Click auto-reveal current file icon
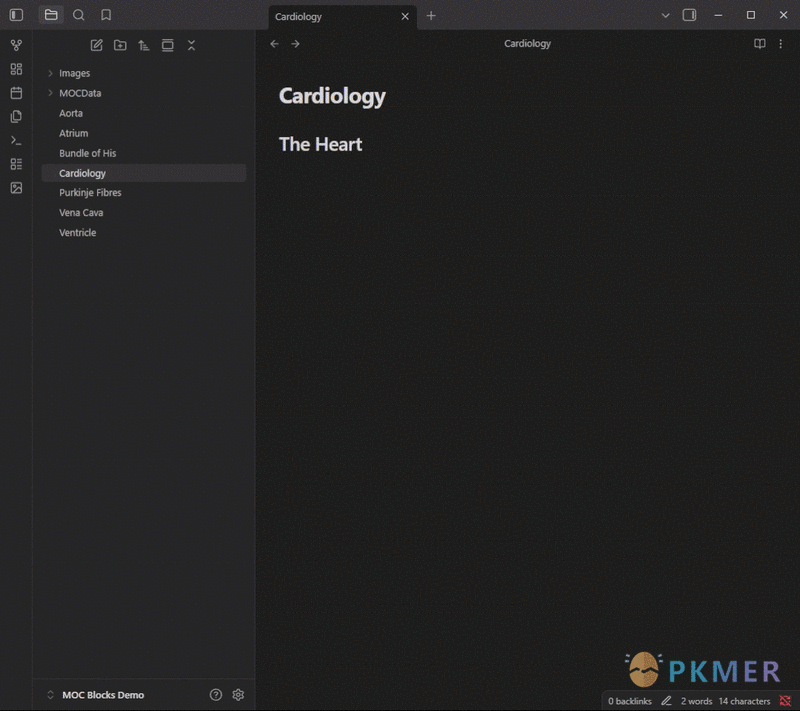 pyautogui.click(x=168, y=45)
